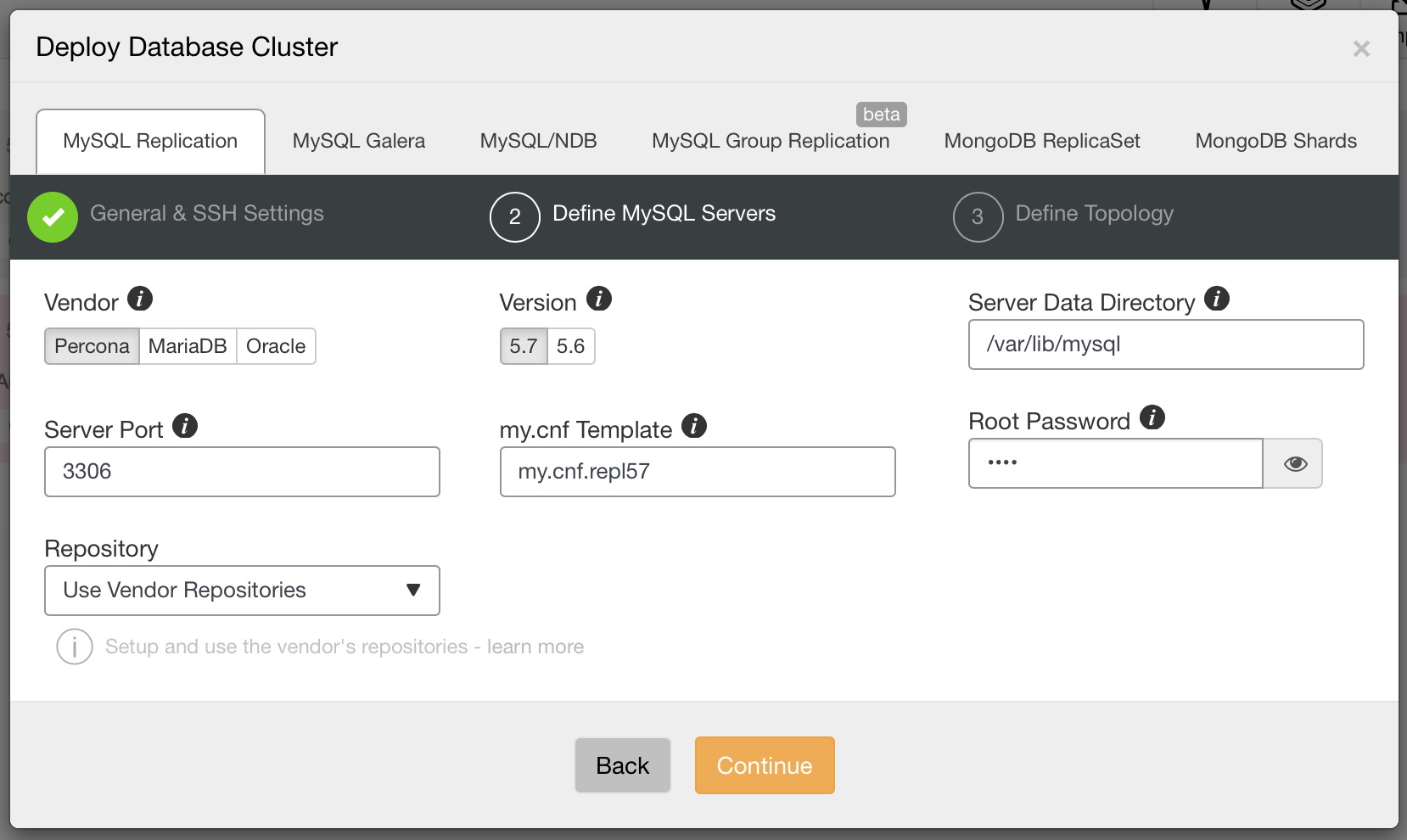Open the learn more link
The height and width of the screenshot is (840, 1407).
point(535,647)
